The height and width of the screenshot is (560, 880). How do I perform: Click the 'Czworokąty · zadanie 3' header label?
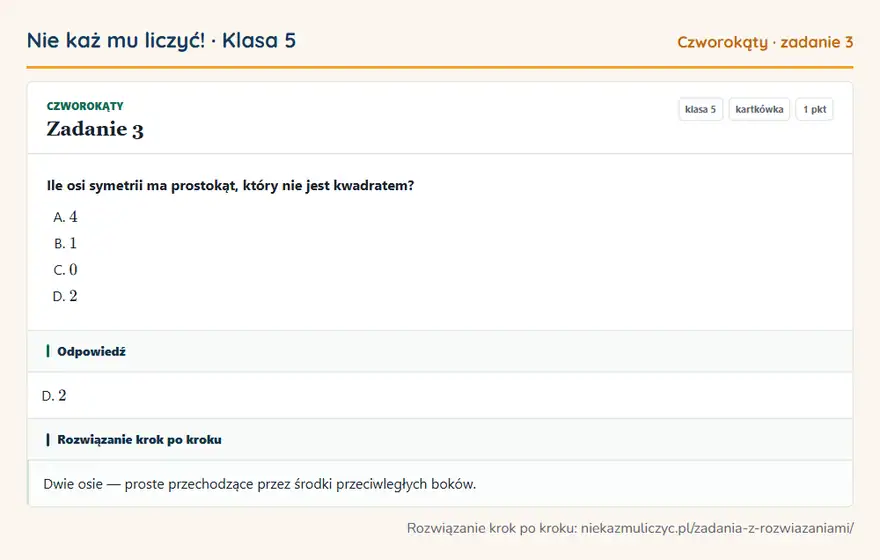point(765,42)
